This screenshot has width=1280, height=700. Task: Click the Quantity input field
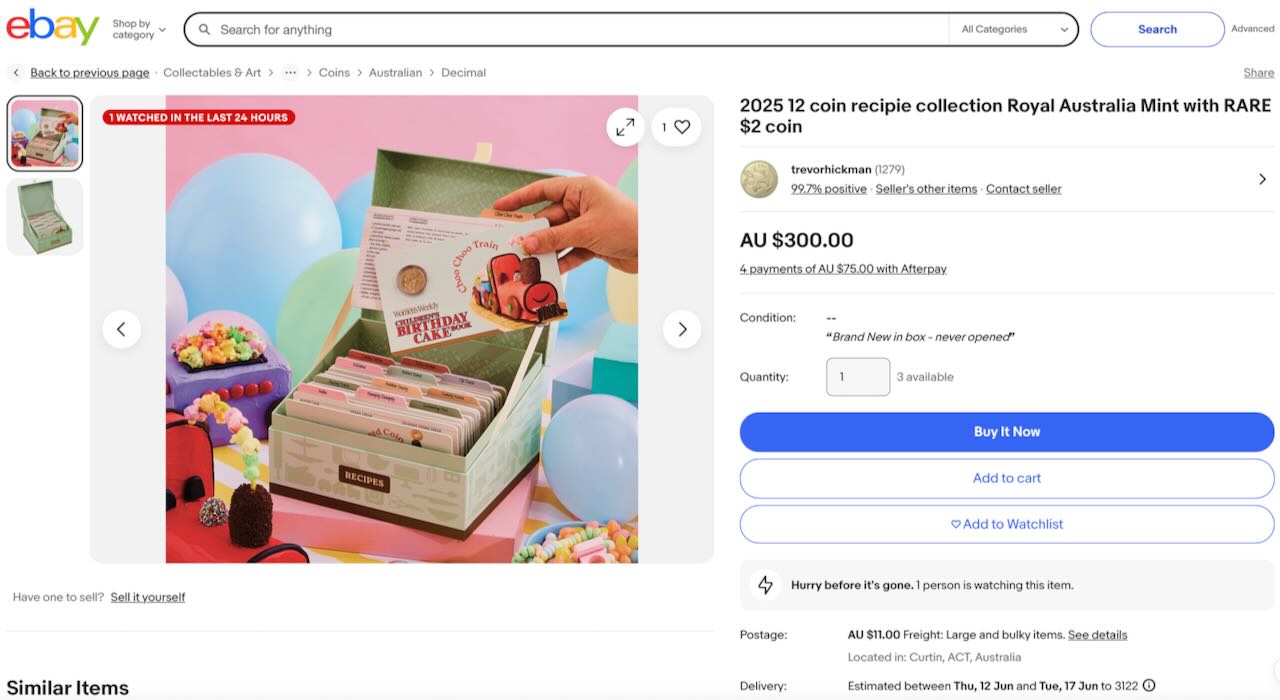tap(857, 377)
